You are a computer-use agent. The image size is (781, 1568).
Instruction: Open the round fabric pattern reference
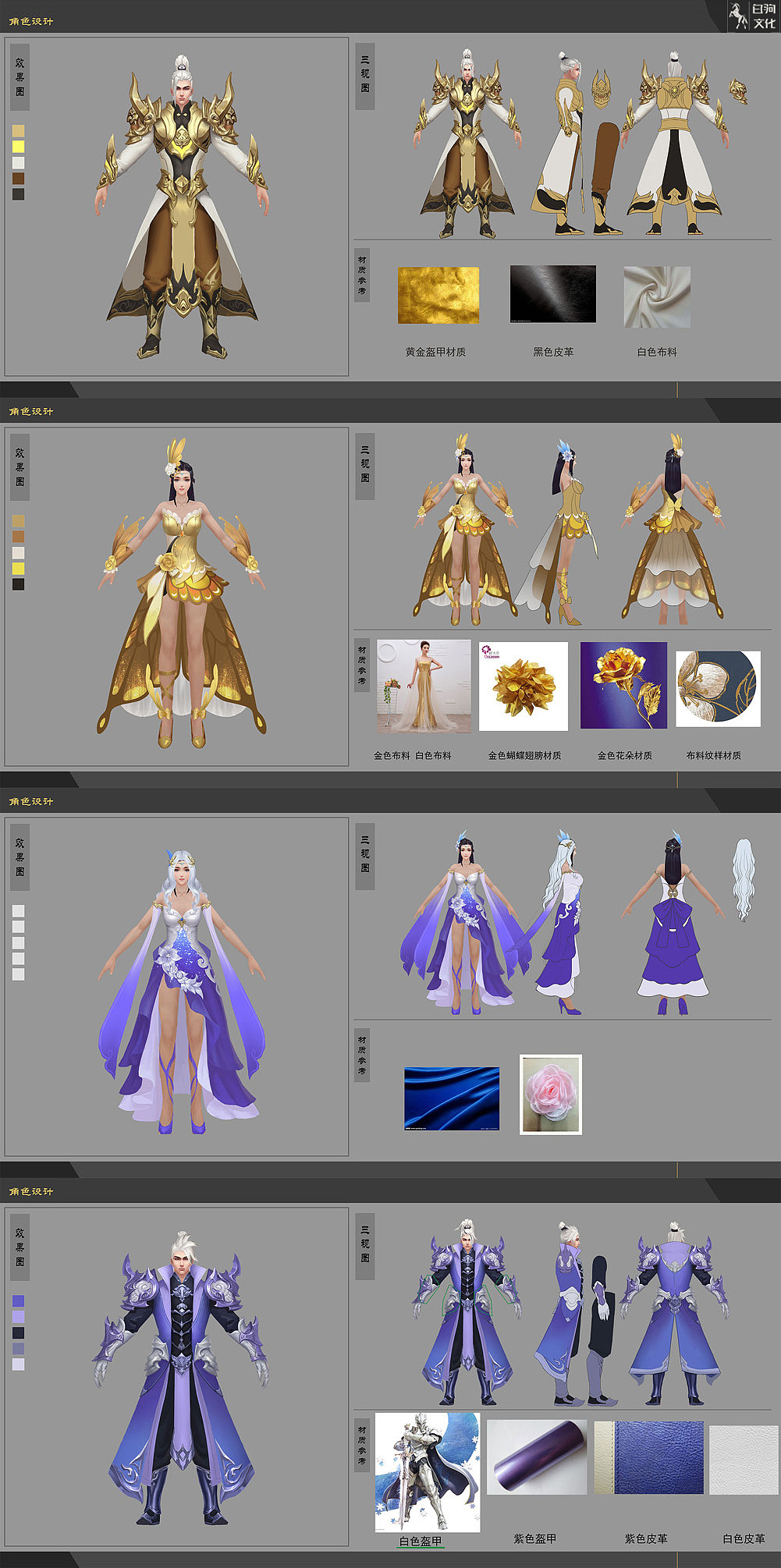pos(718,689)
